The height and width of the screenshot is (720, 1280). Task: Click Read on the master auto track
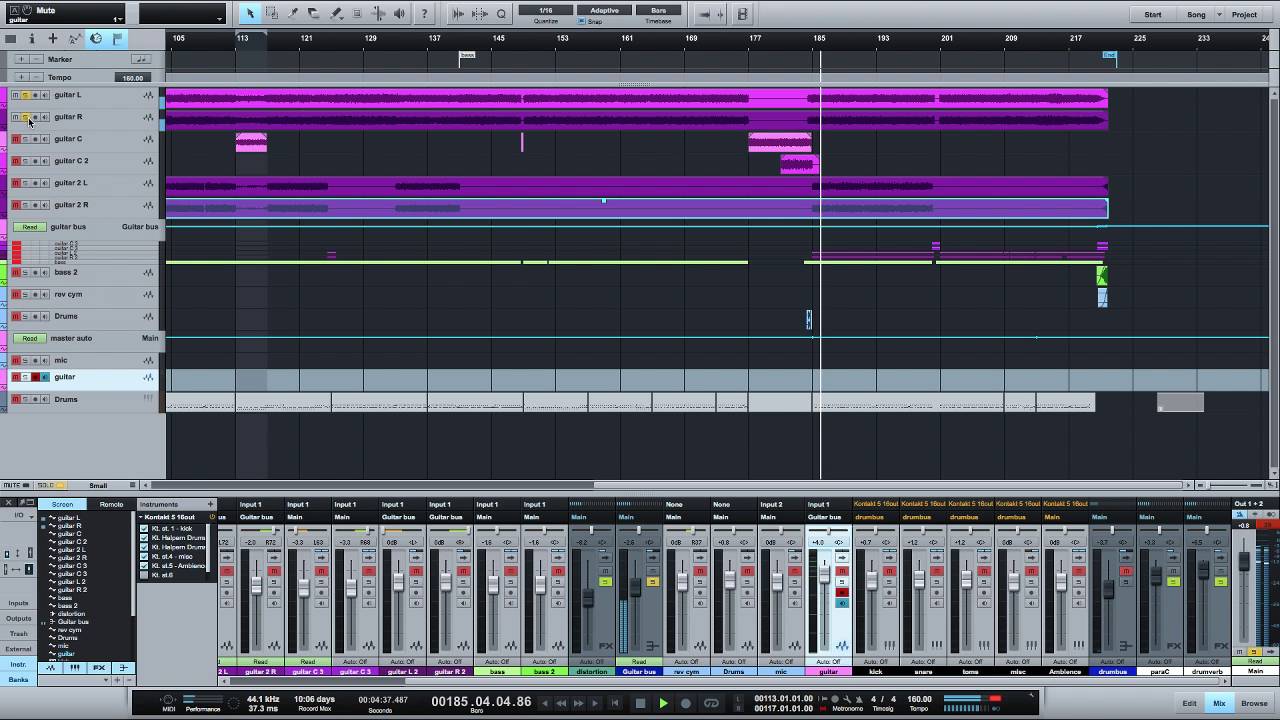point(30,338)
